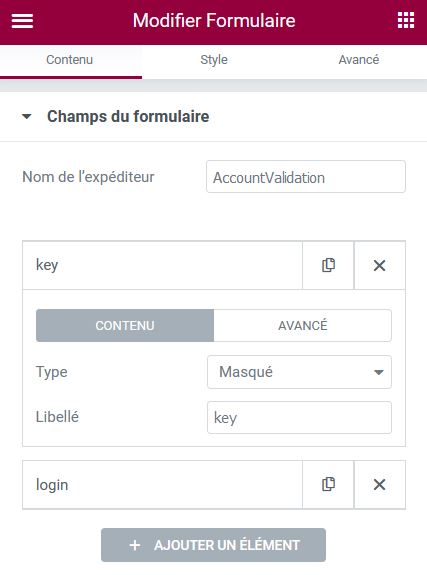427x575 pixels.
Task: Click the Ajouter un élément button
Action: click(214, 545)
